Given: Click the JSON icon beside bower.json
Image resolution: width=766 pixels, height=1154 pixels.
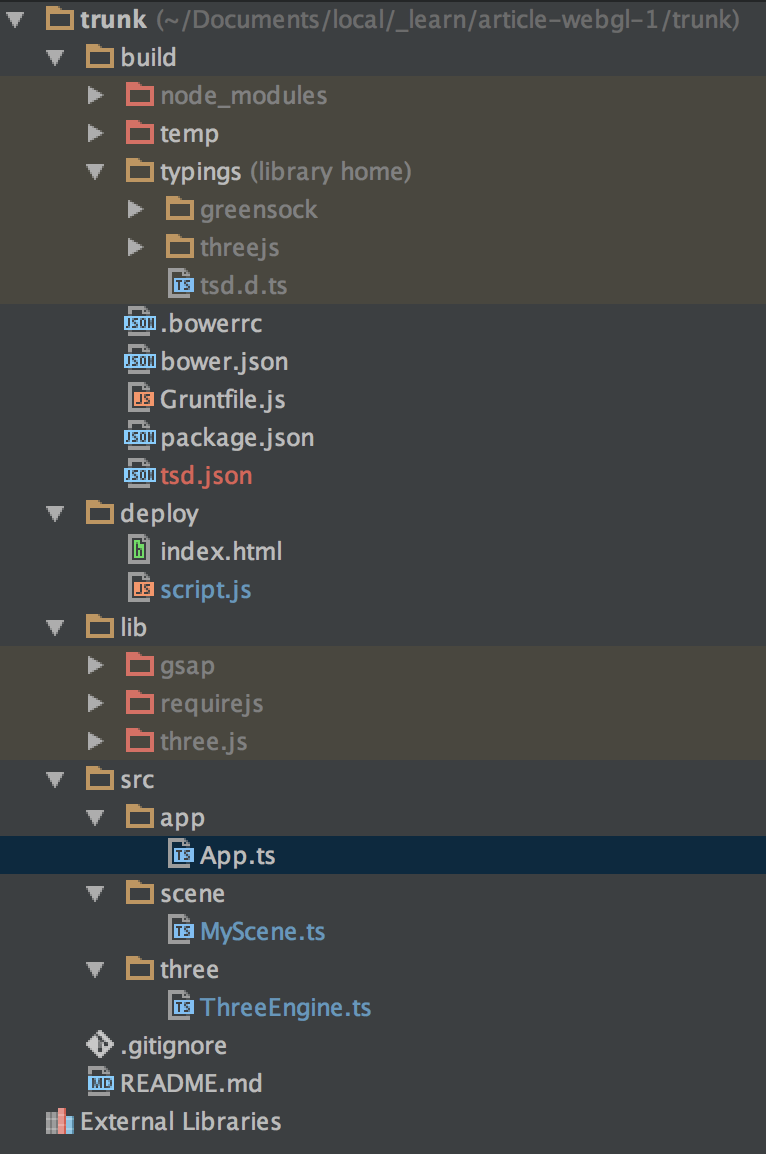Looking at the screenshot, I should (x=140, y=361).
